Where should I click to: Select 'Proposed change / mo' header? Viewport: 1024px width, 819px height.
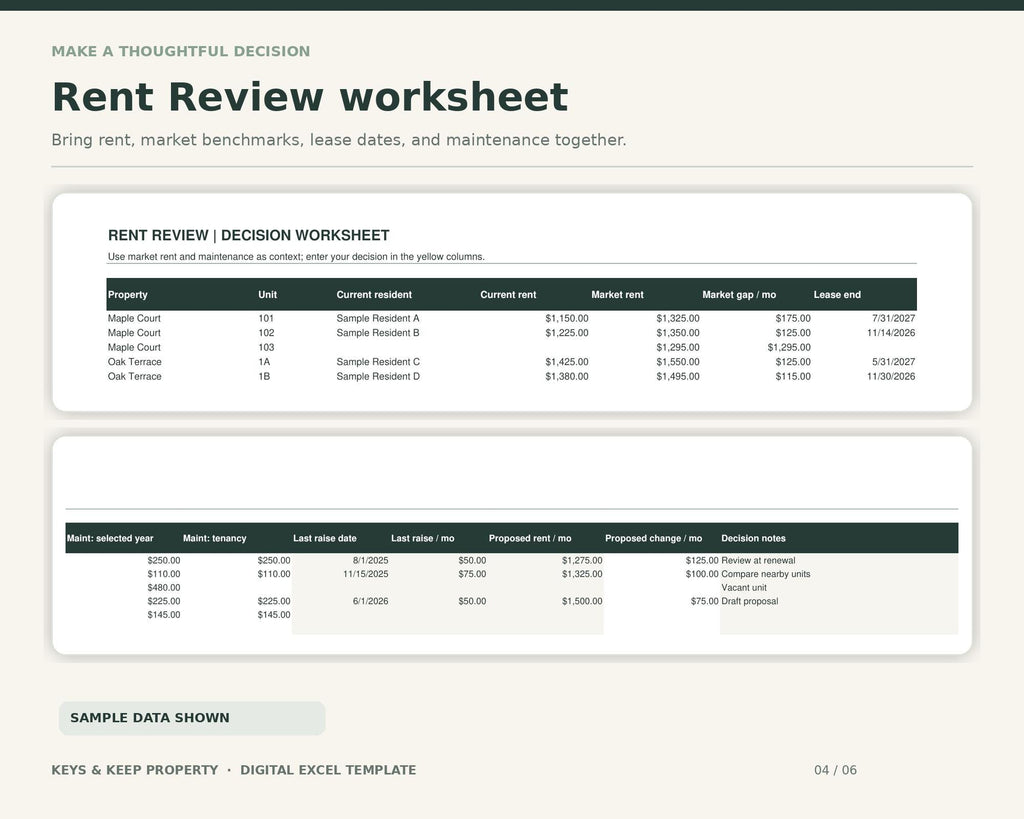(x=653, y=538)
